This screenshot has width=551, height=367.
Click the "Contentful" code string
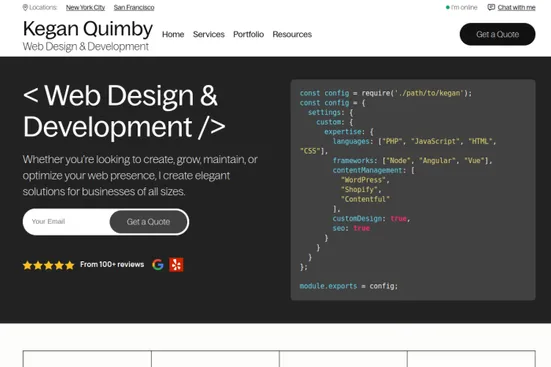[x=365, y=199]
